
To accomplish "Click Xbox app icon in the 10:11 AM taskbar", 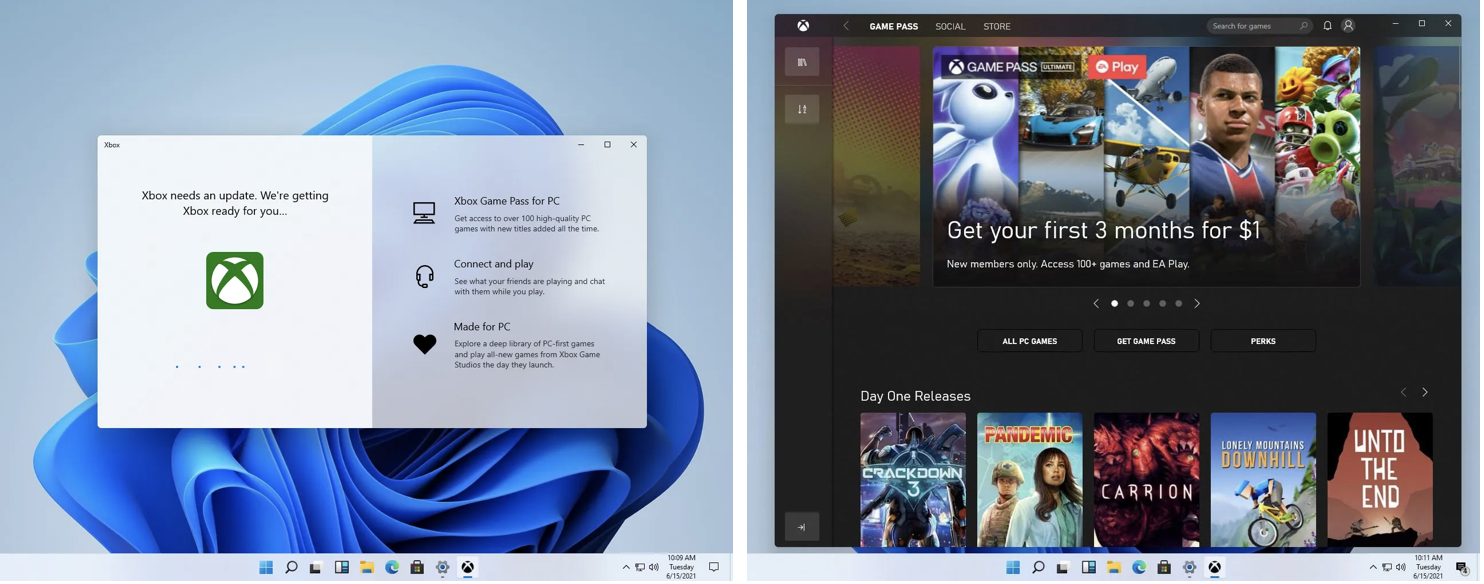I will (x=1217, y=569).
